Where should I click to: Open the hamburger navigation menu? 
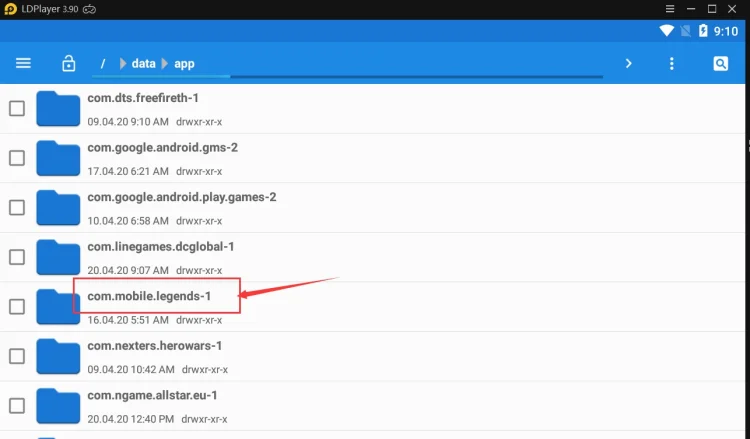click(x=23, y=63)
